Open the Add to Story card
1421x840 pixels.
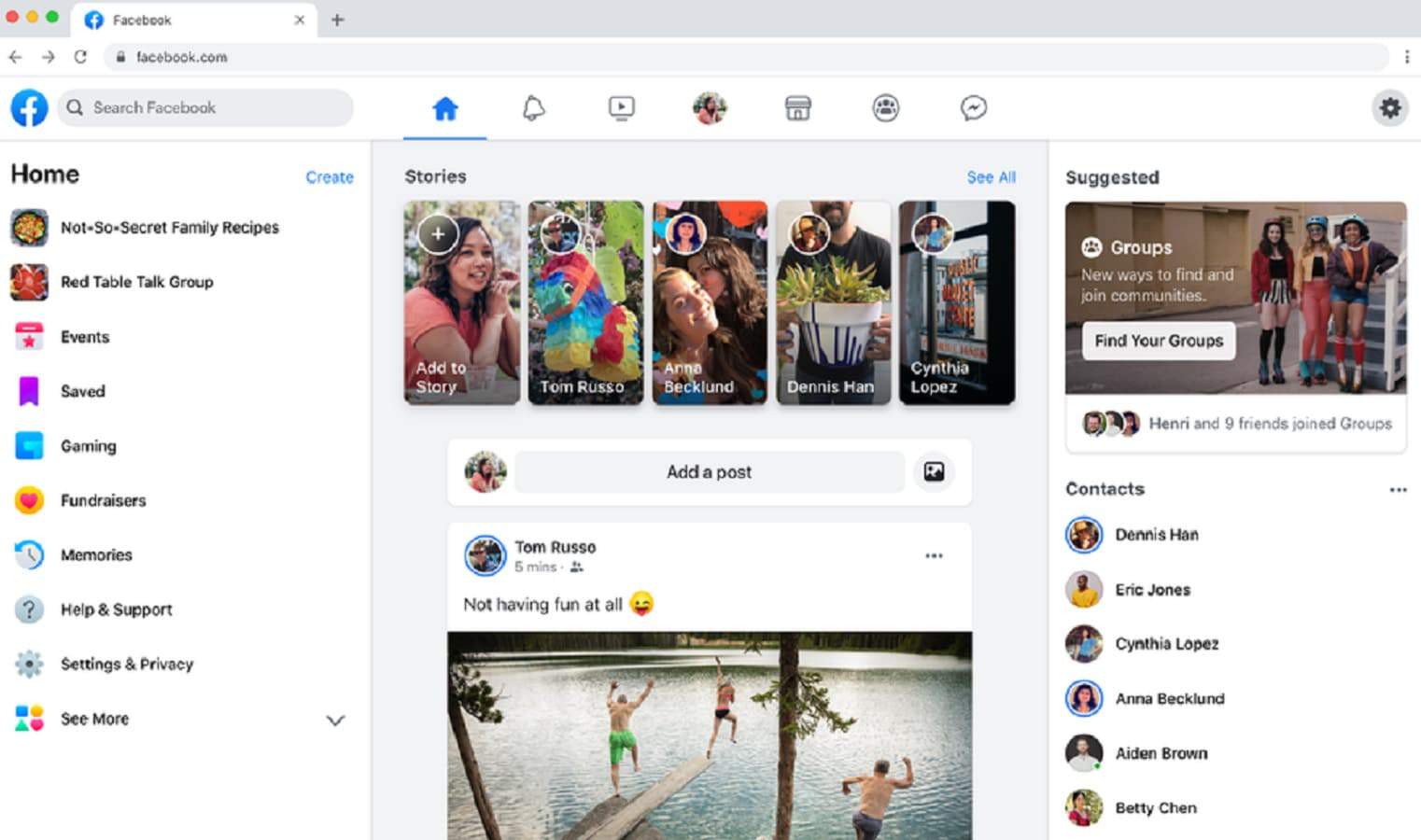click(462, 302)
